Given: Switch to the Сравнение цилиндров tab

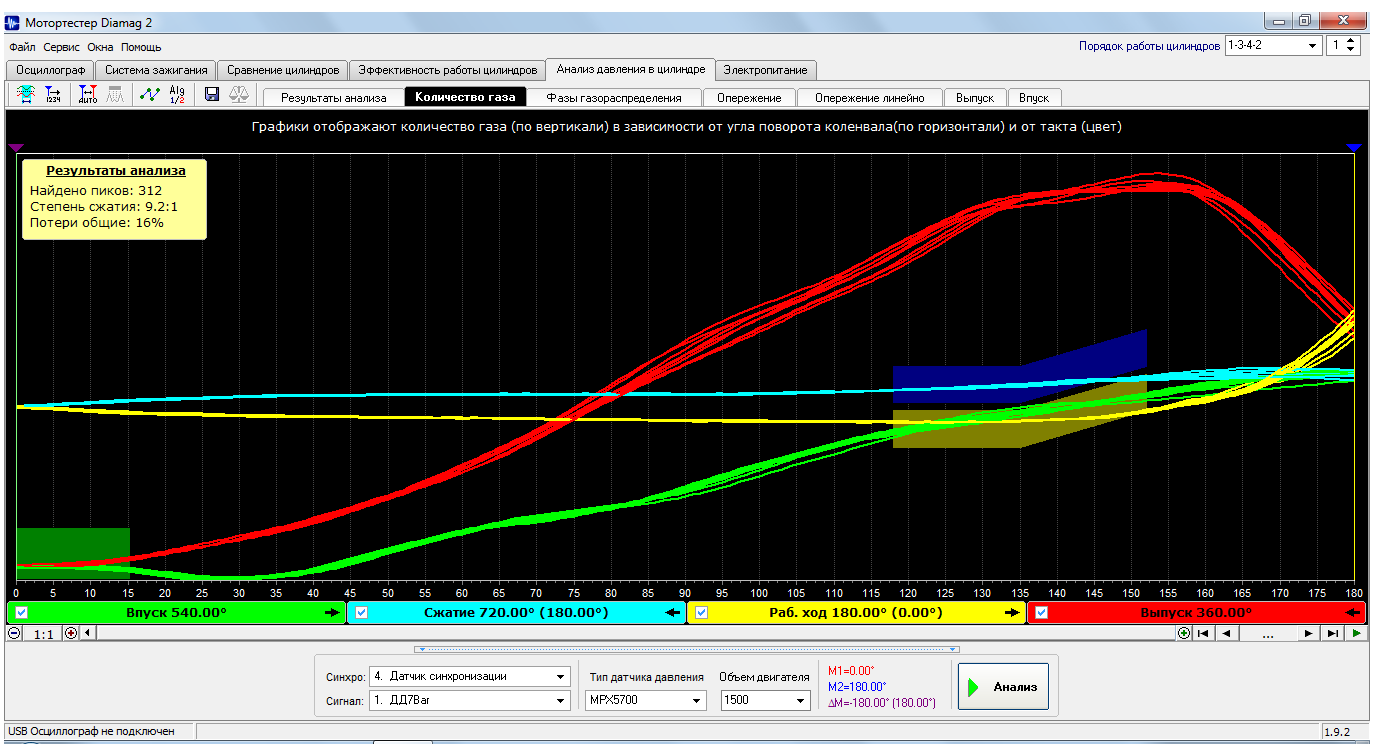Looking at the screenshot, I should point(283,70).
